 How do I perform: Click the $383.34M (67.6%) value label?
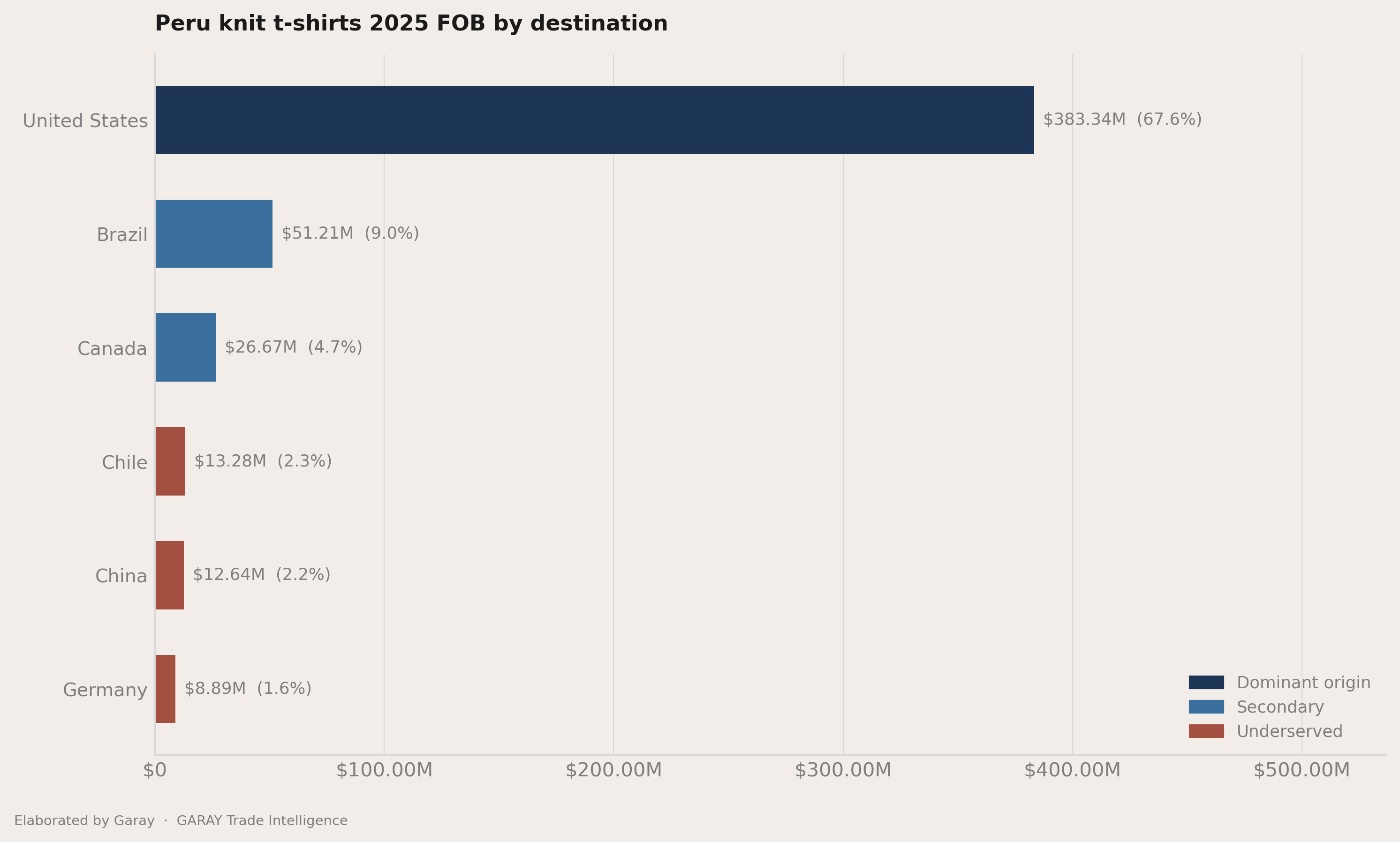coord(1122,120)
